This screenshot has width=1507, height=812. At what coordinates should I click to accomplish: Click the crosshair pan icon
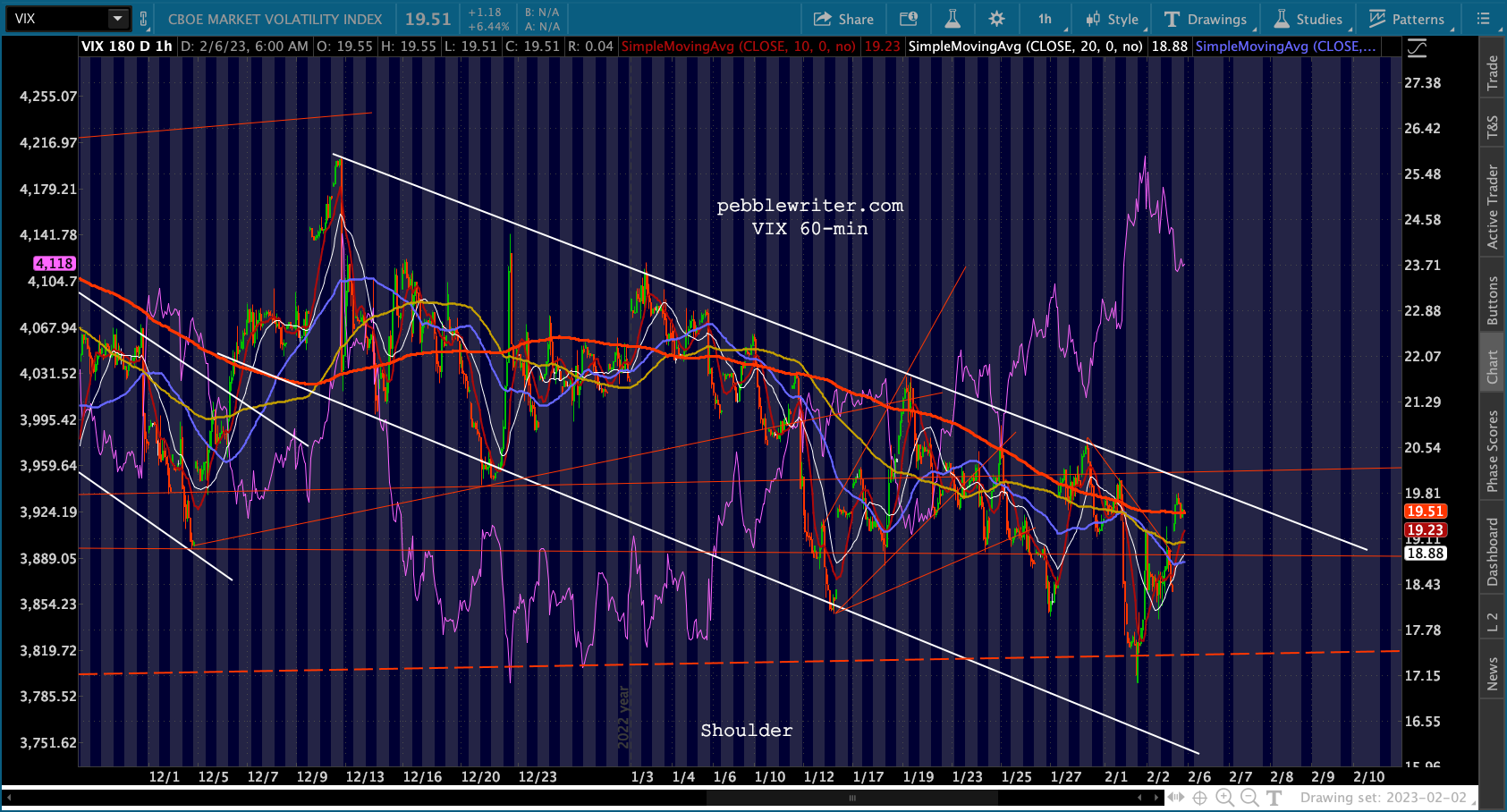[1200, 798]
